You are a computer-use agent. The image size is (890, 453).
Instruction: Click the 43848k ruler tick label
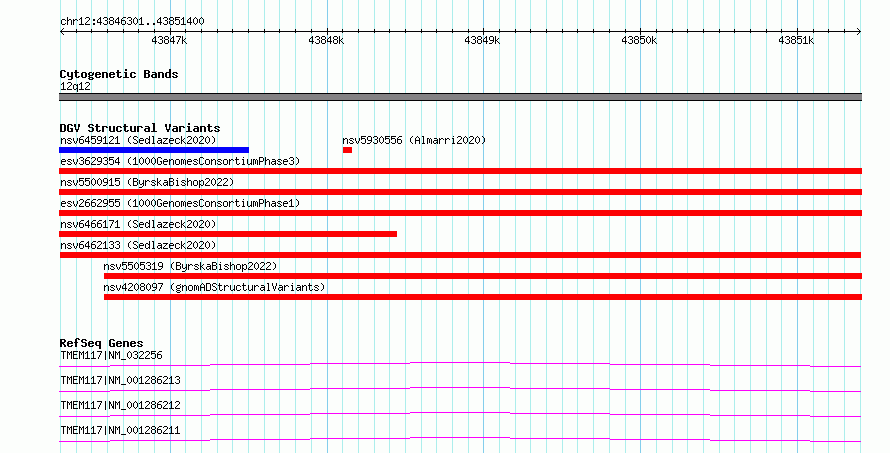[326, 40]
